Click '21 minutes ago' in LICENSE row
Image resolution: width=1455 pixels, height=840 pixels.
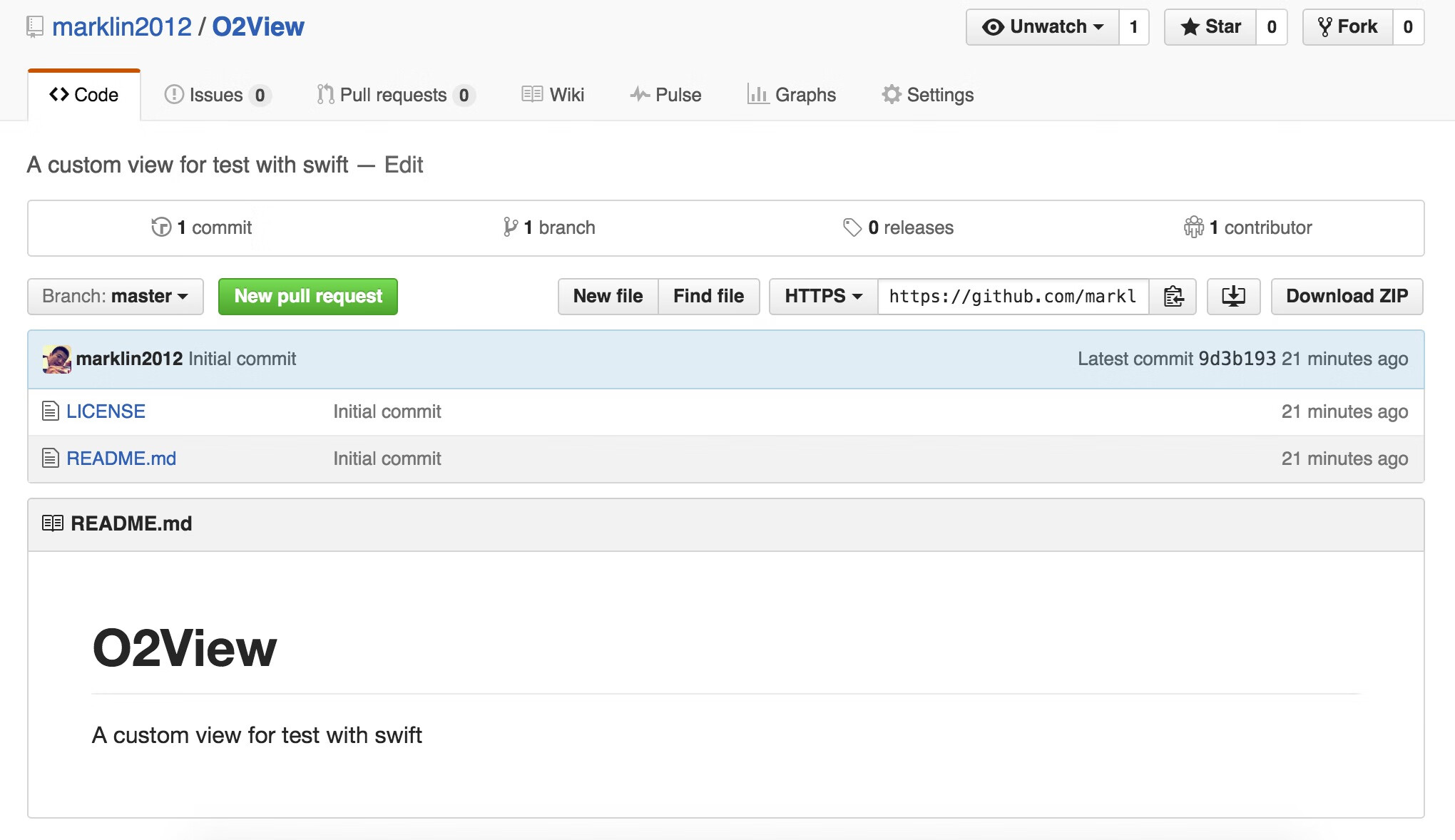1345,411
